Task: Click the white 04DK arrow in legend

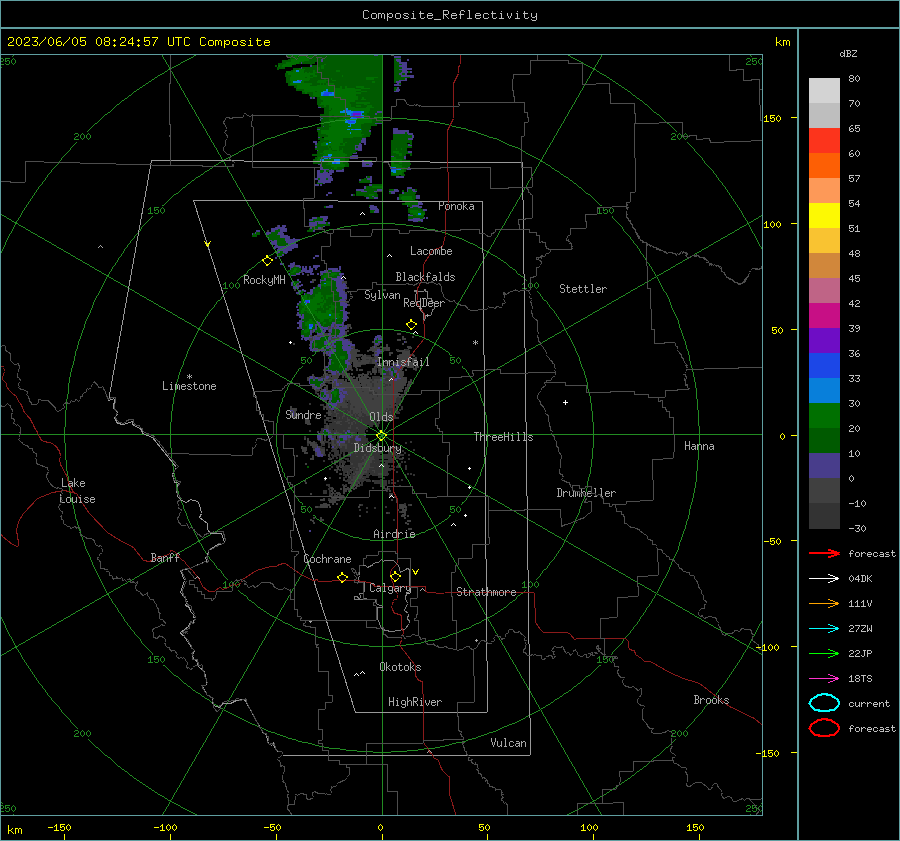Action: click(x=824, y=578)
